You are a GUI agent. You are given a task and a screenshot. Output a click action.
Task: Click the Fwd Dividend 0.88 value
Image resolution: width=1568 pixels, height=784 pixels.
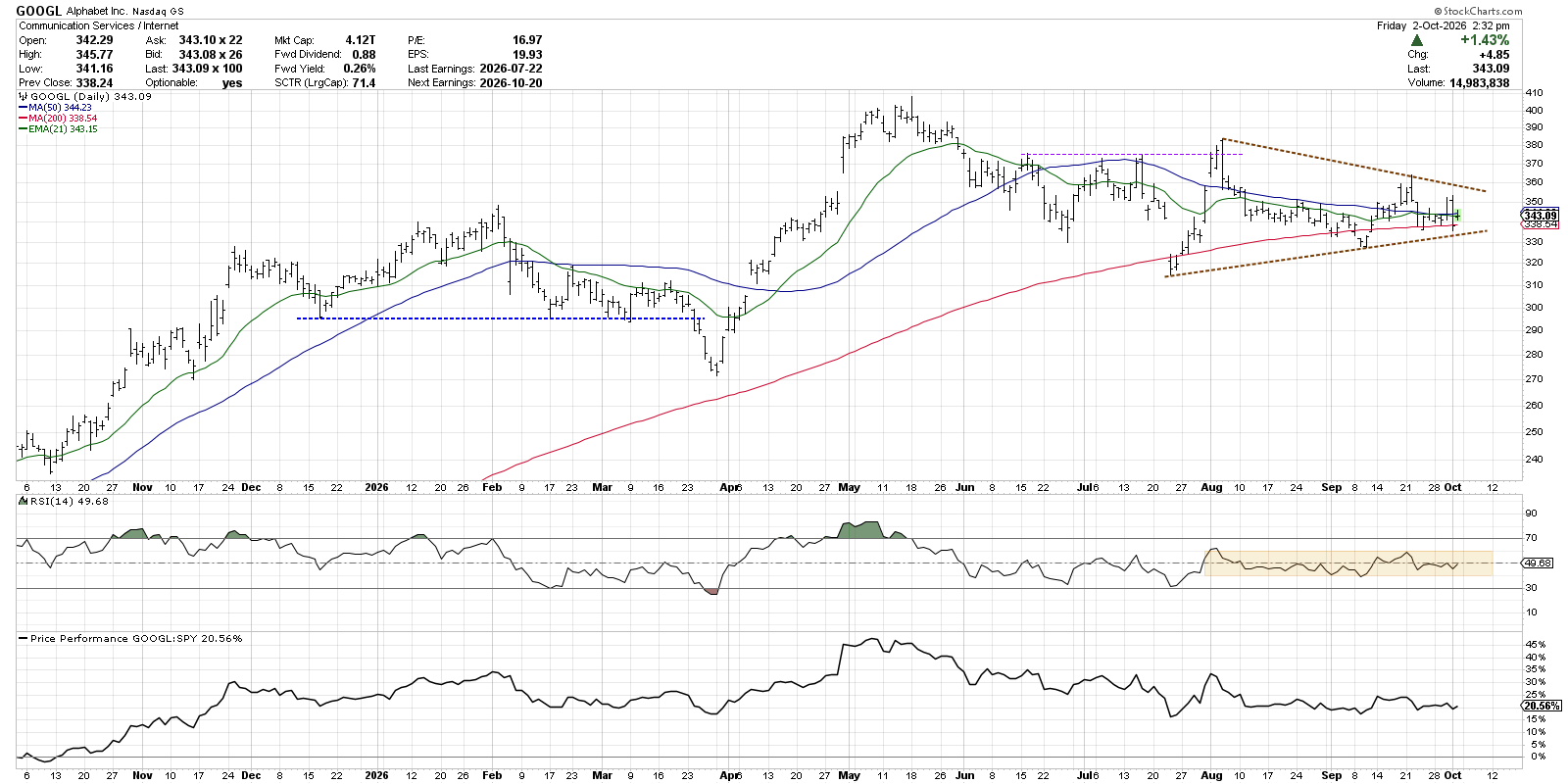pyautogui.click(x=365, y=55)
